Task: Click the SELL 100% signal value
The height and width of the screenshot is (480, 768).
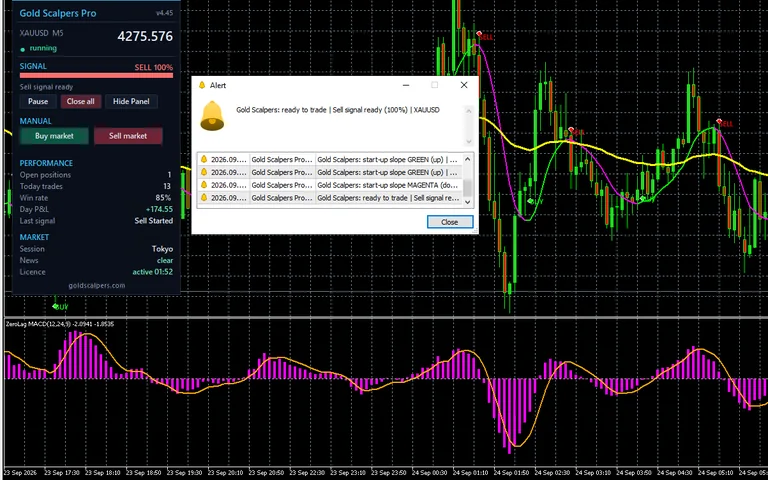Action: [153, 67]
